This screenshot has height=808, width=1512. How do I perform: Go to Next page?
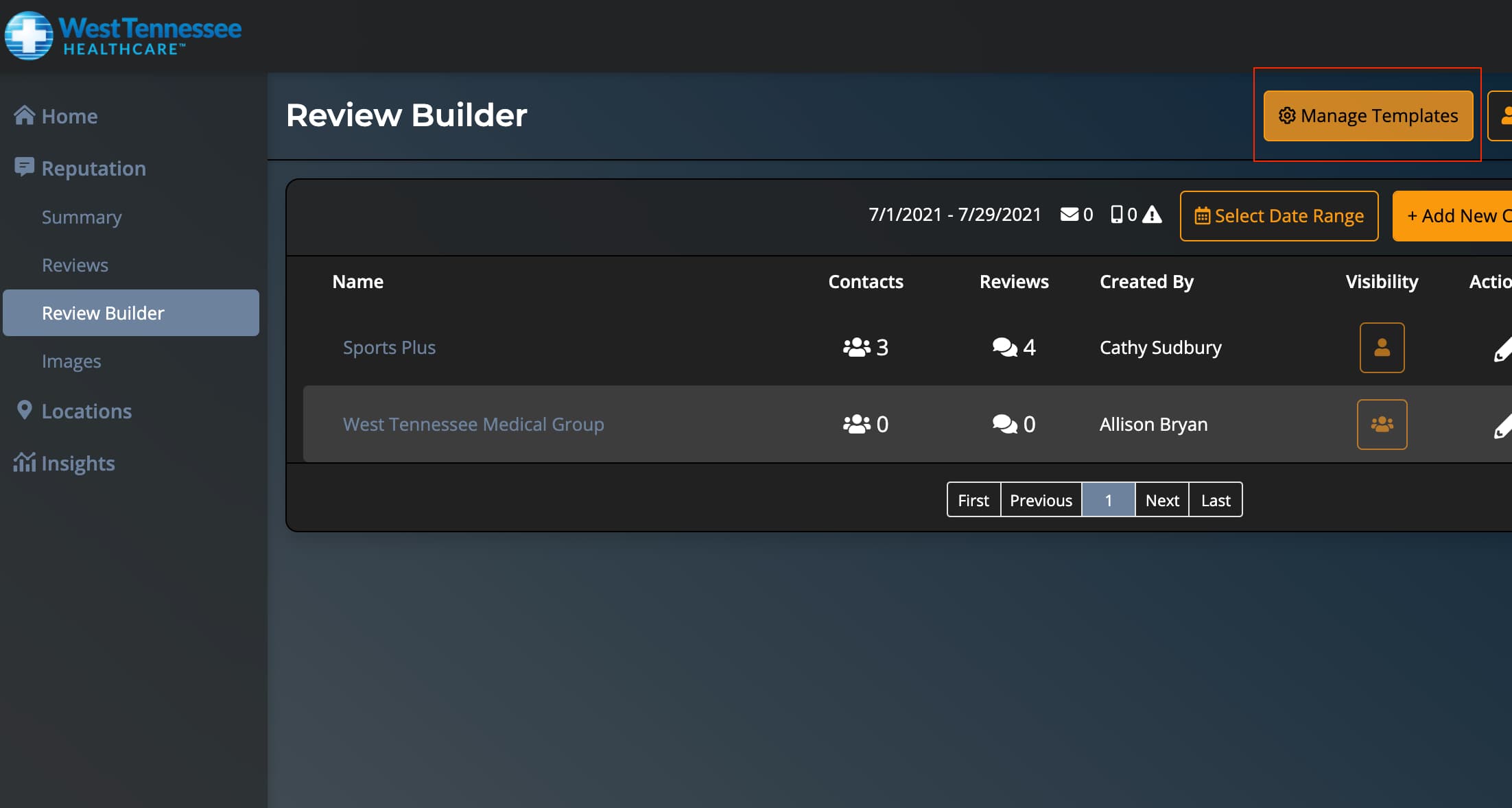pyautogui.click(x=1162, y=500)
